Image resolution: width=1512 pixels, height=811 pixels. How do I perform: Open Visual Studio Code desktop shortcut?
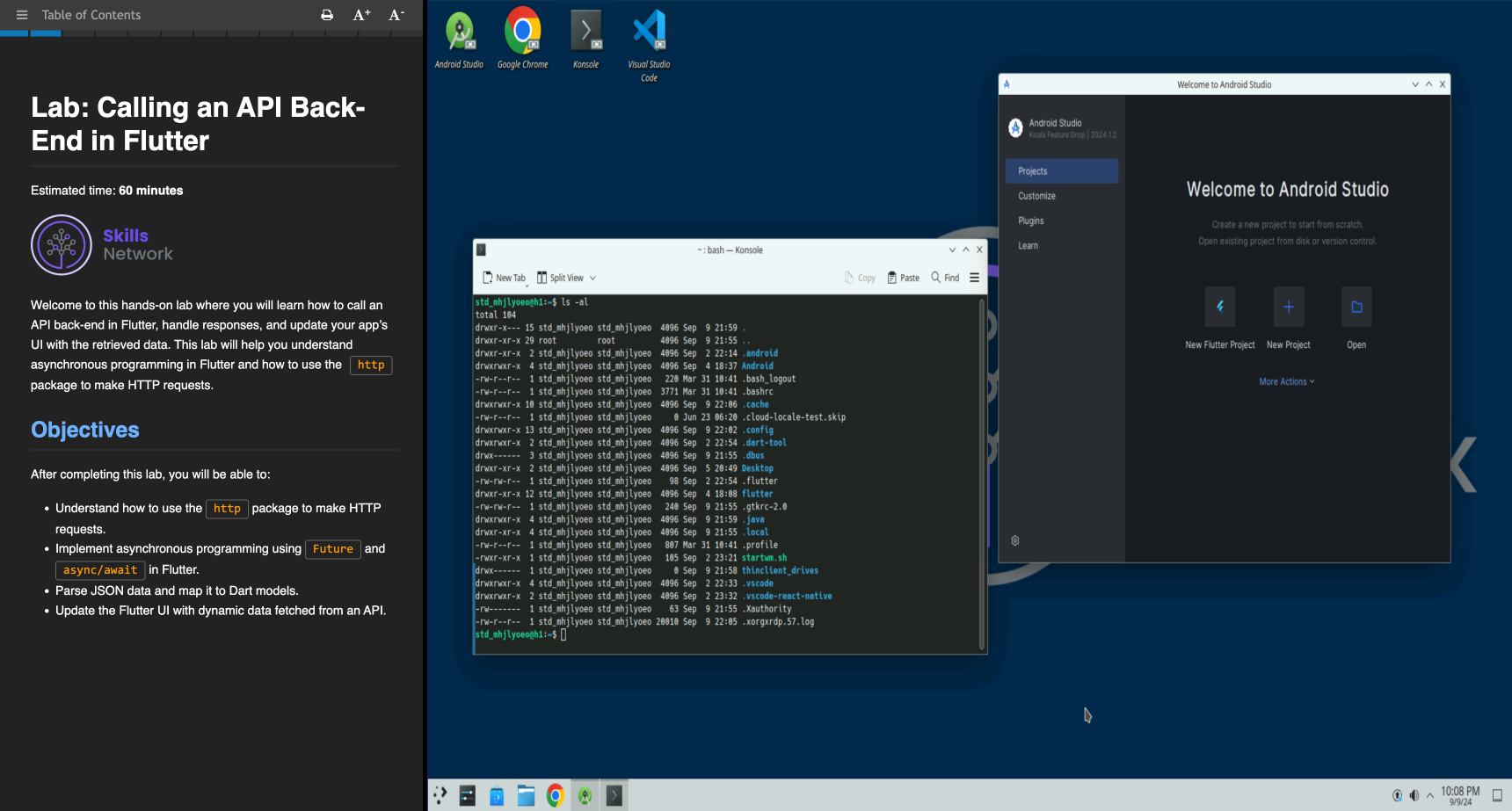tap(650, 46)
